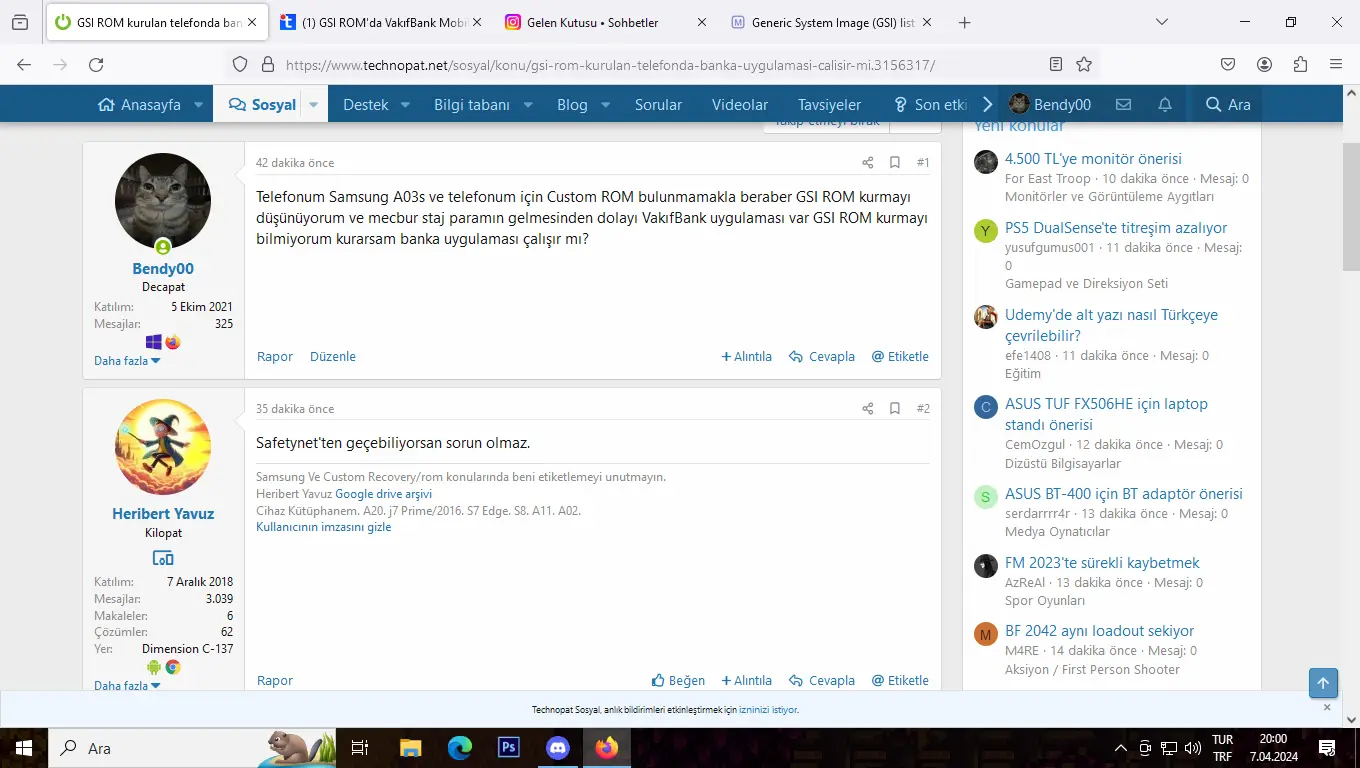Click the browser address bar URL

pyautogui.click(x=610, y=64)
